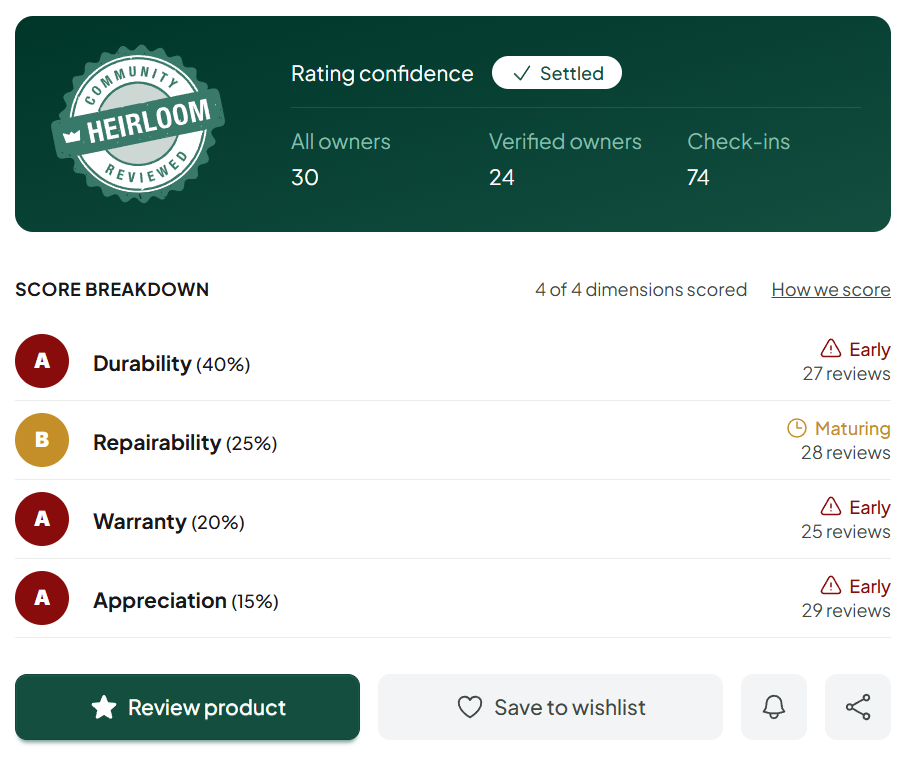The height and width of the screenshot is (759, 907).
Task: Select the Repairability (25%) row
Action: click(x=453, y=440)
